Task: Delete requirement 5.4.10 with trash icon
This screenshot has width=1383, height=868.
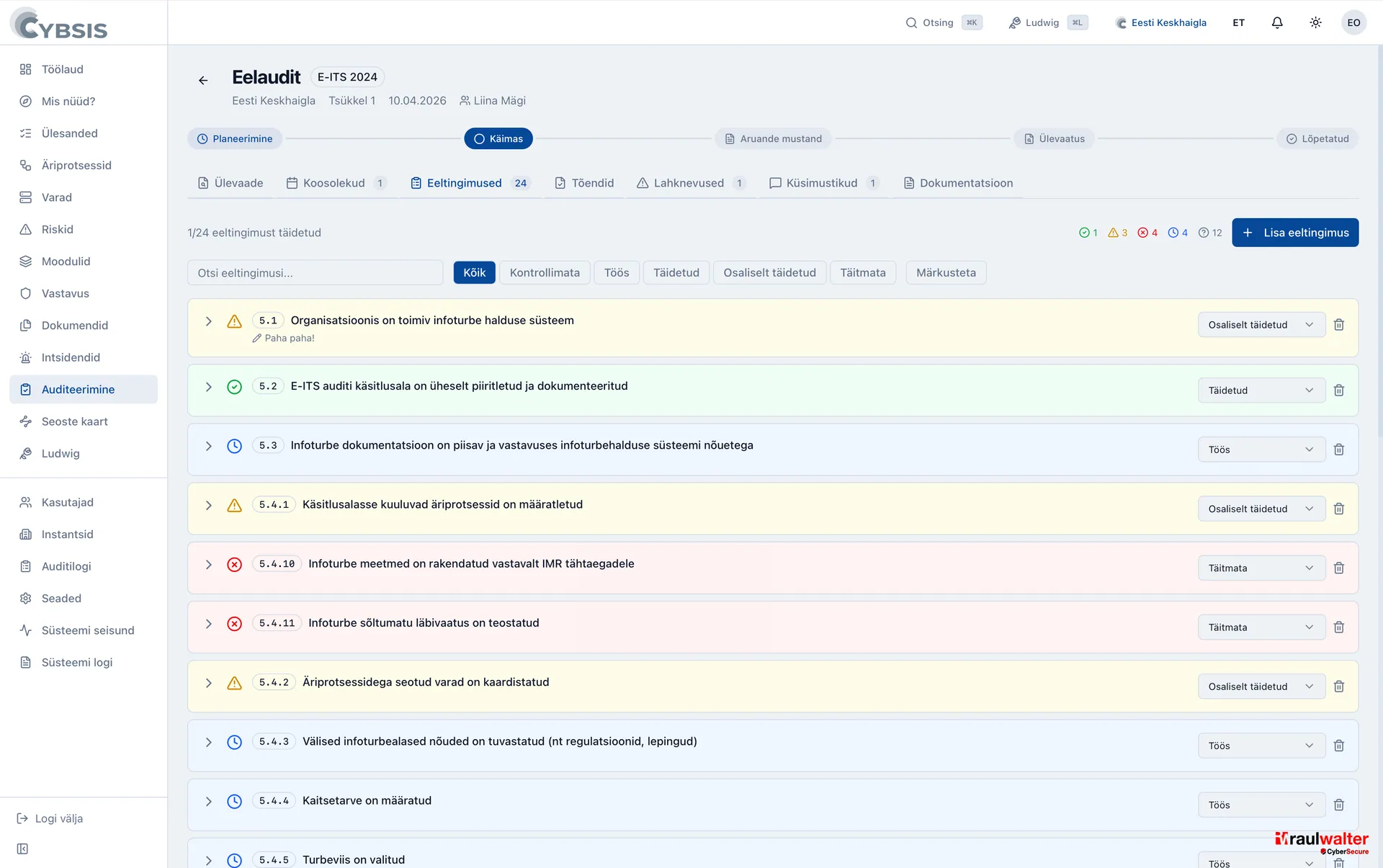Action: 1339,568
